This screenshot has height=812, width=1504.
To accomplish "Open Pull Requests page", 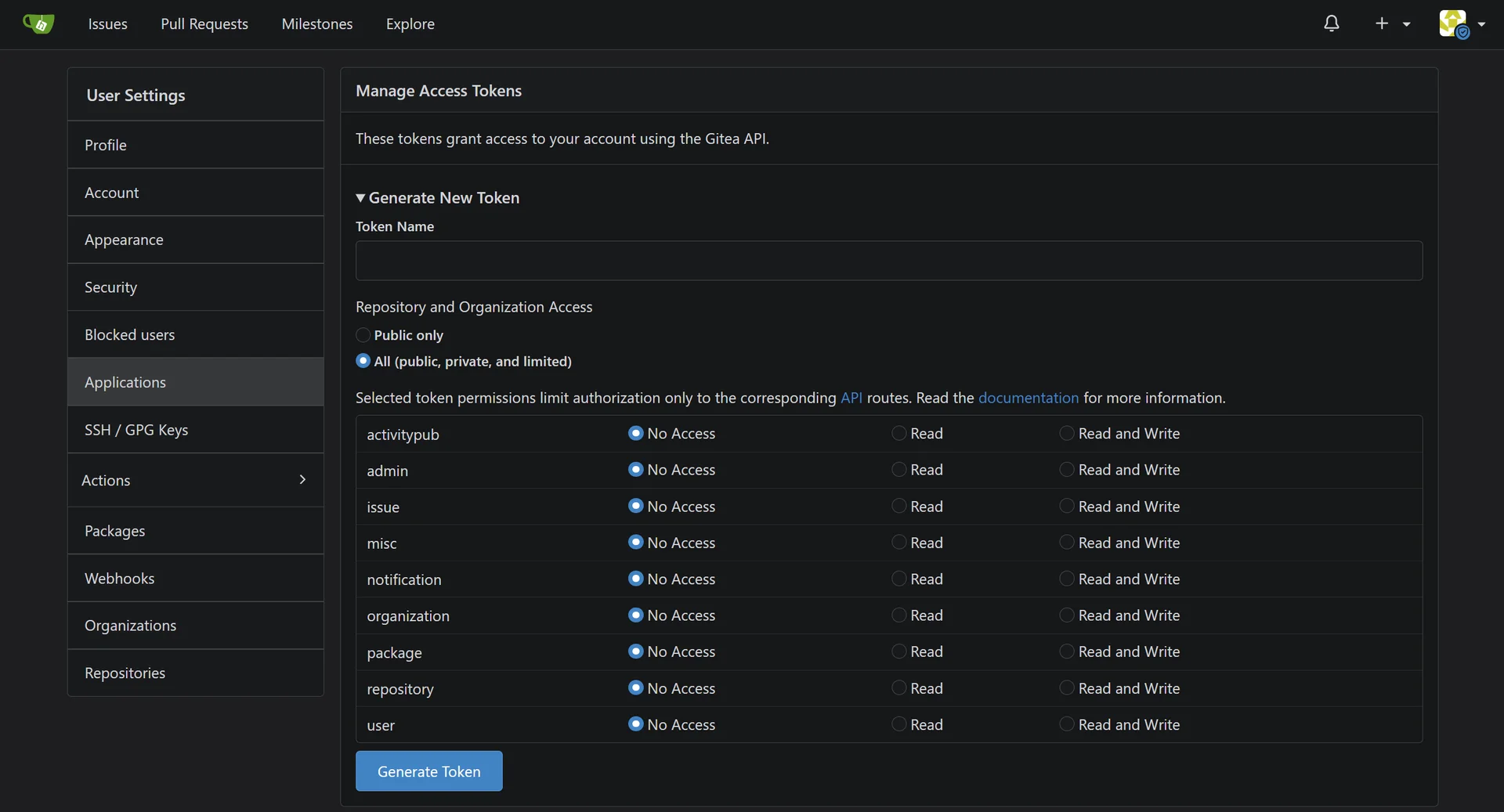I will click(x=204, y=24).
